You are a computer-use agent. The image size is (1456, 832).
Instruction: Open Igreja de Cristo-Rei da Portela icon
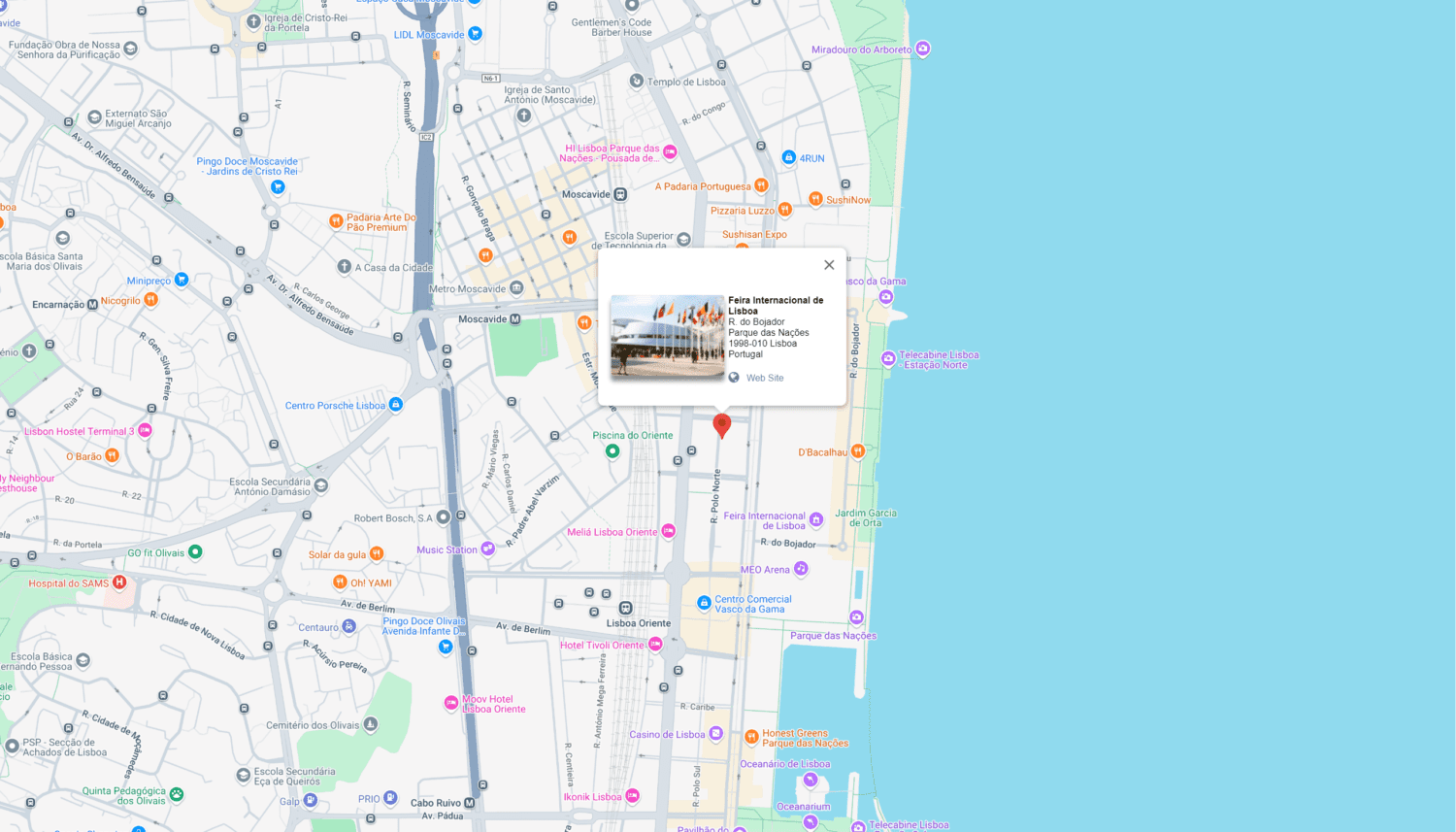(x=253, y=21)
